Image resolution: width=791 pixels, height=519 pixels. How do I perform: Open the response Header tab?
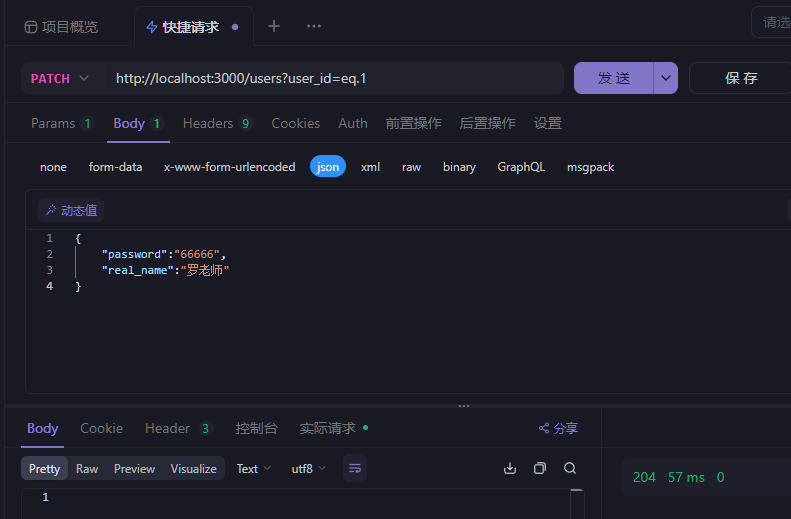(179, 428)
